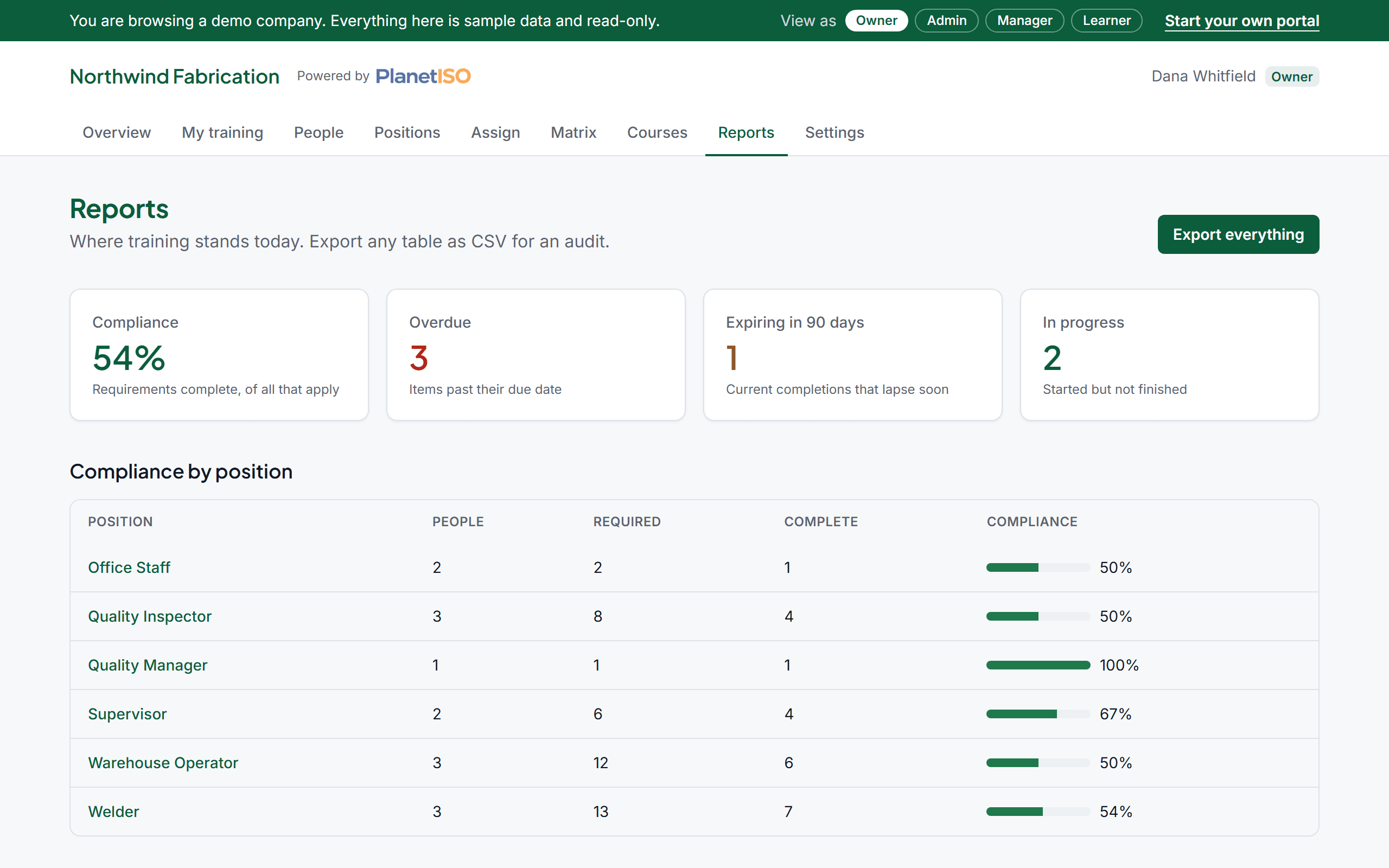
Task: Select the Positions tab
Action: pos(407,132)
